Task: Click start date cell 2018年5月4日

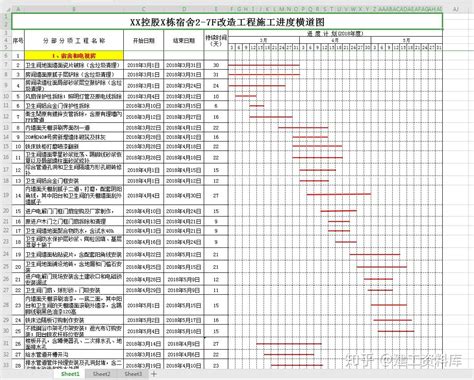Action: click(x=144, y=331)
